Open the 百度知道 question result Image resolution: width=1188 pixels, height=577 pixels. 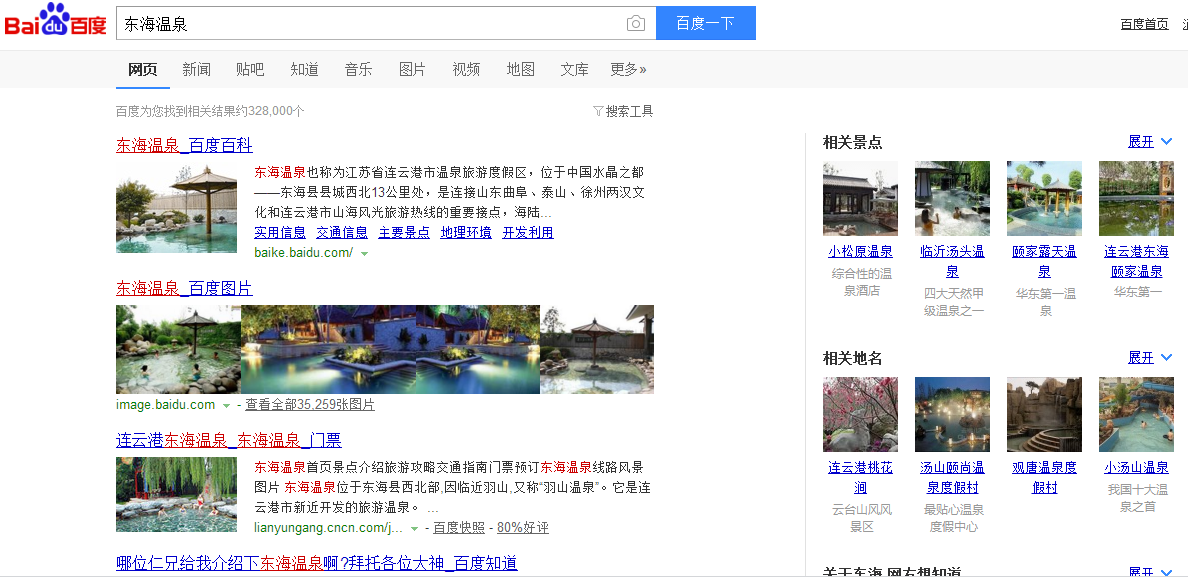[317, 563]
